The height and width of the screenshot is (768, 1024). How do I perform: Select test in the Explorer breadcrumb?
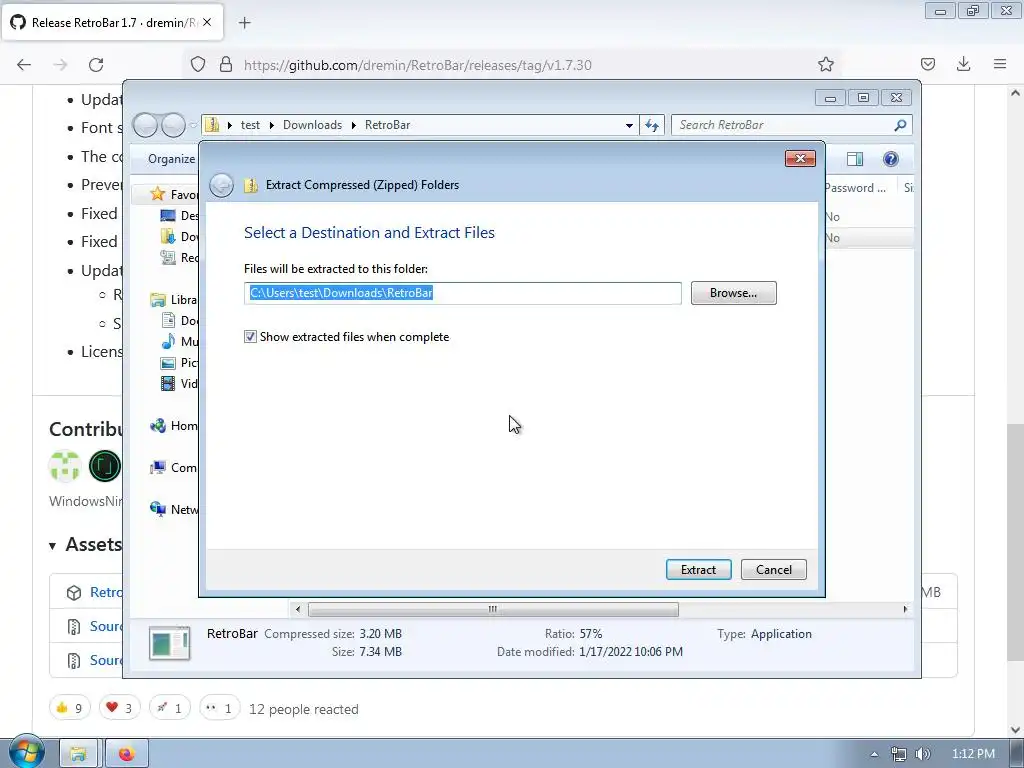coord(250,125)
